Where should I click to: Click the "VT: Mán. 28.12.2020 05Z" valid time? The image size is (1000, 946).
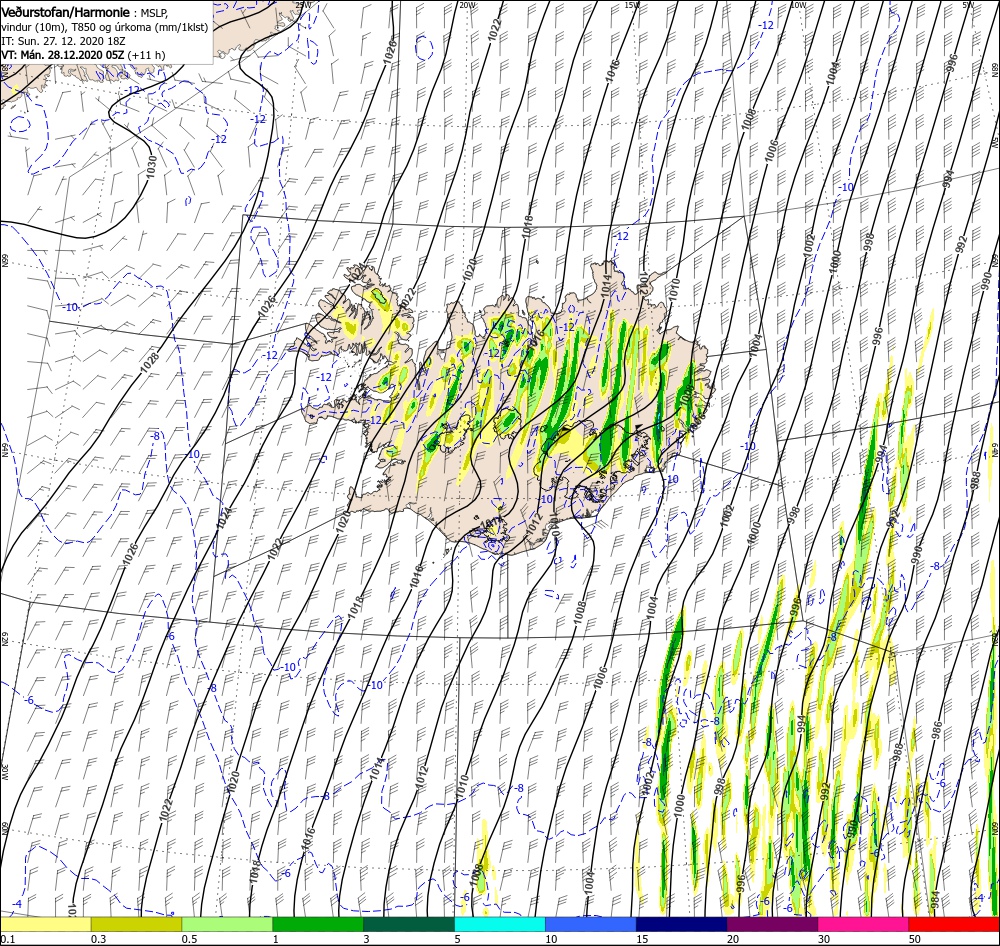[62, 55]
